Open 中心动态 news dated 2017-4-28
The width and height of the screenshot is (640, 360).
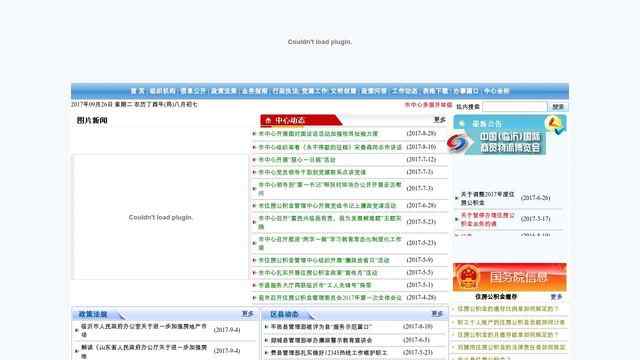click(330, 298)
